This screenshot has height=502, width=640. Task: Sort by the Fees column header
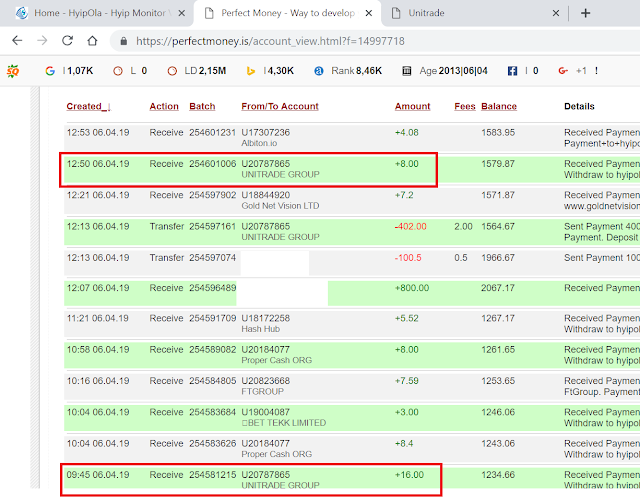tap(465, 106)
